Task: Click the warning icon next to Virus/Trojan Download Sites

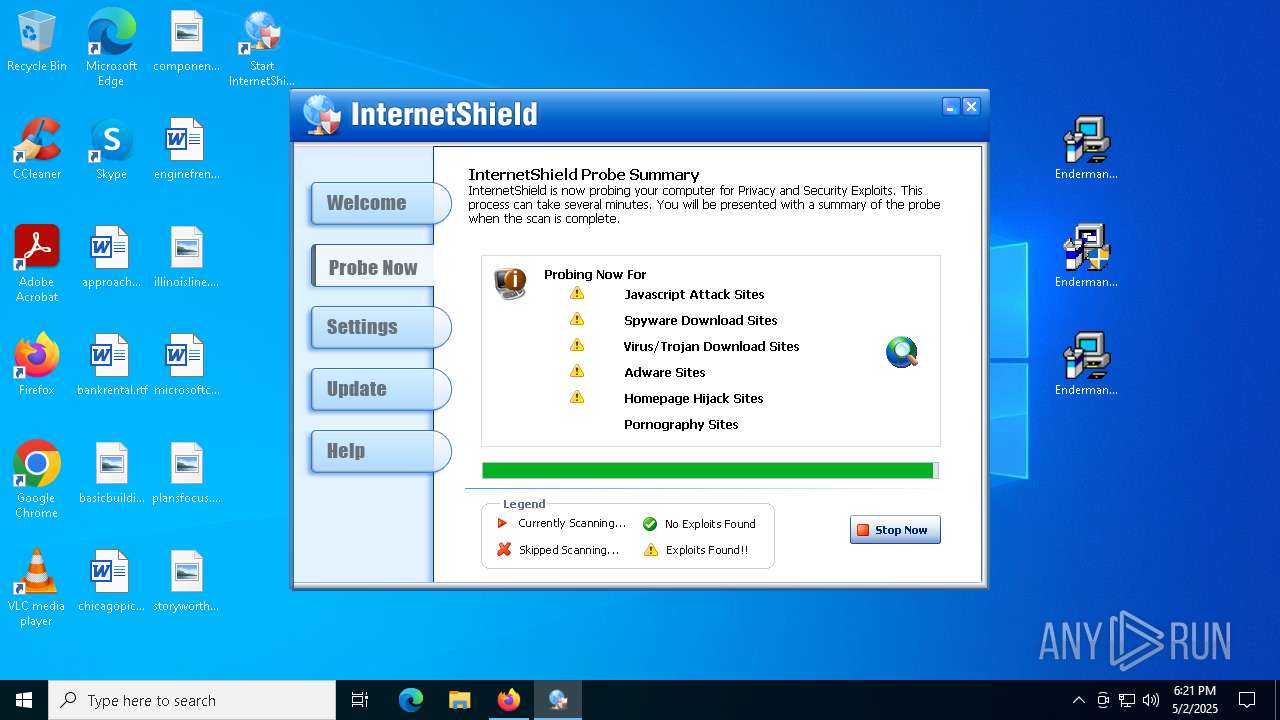Action: tap(577, 345)
